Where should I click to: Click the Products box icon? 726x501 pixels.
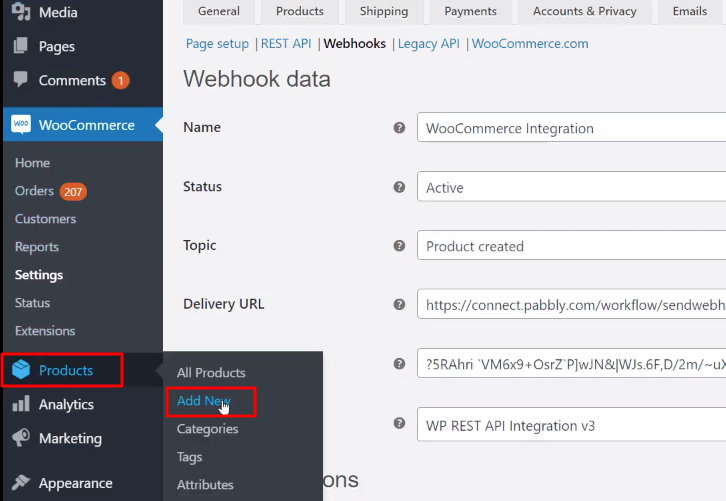pyautogui.click(x=21, y=369)
